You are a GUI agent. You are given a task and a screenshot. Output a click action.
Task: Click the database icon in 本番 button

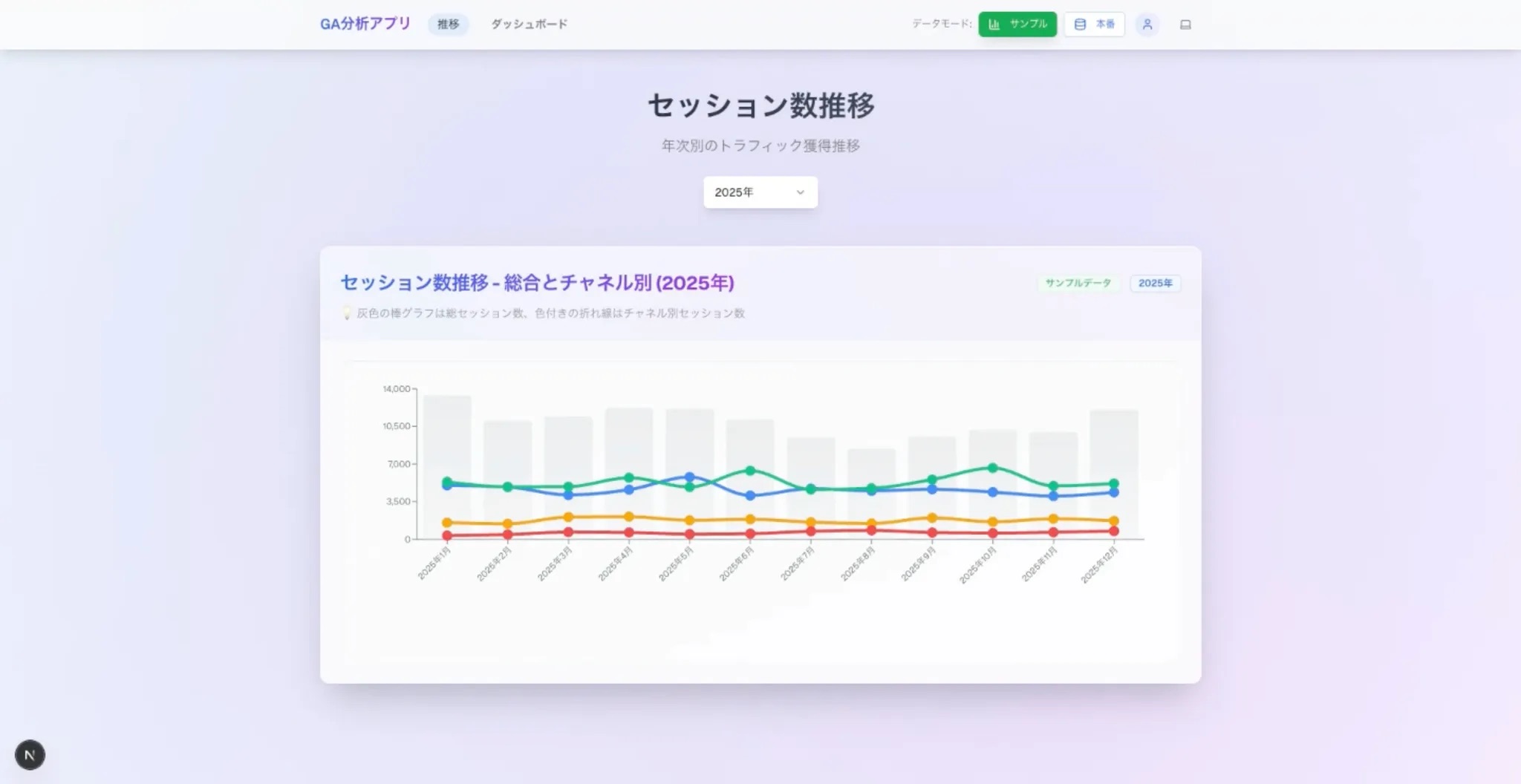tap(1080, 24)
